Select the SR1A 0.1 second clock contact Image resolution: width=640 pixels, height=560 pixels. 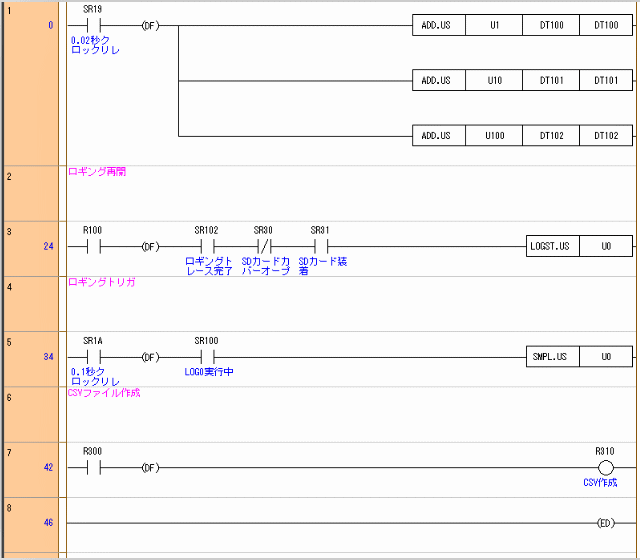pyautogui.click(x=92, y=357)
